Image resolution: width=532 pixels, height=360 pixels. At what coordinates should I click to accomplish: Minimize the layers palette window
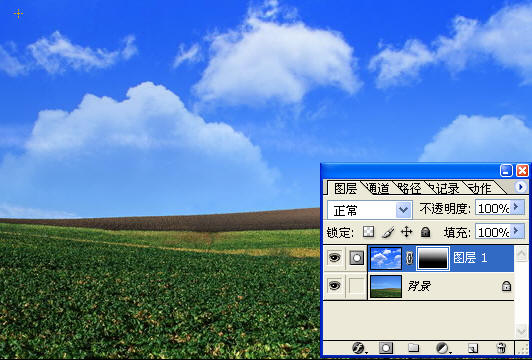(x=506, y=170)
